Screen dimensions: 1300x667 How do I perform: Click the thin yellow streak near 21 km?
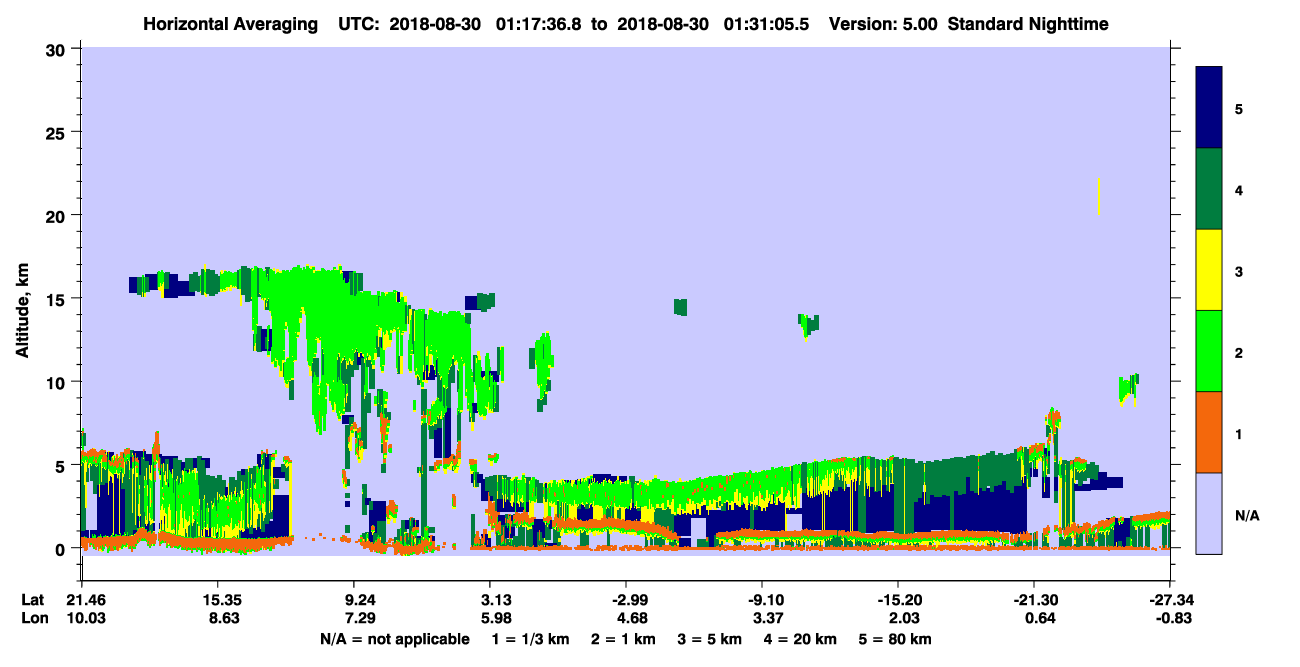pos(1098,197)
